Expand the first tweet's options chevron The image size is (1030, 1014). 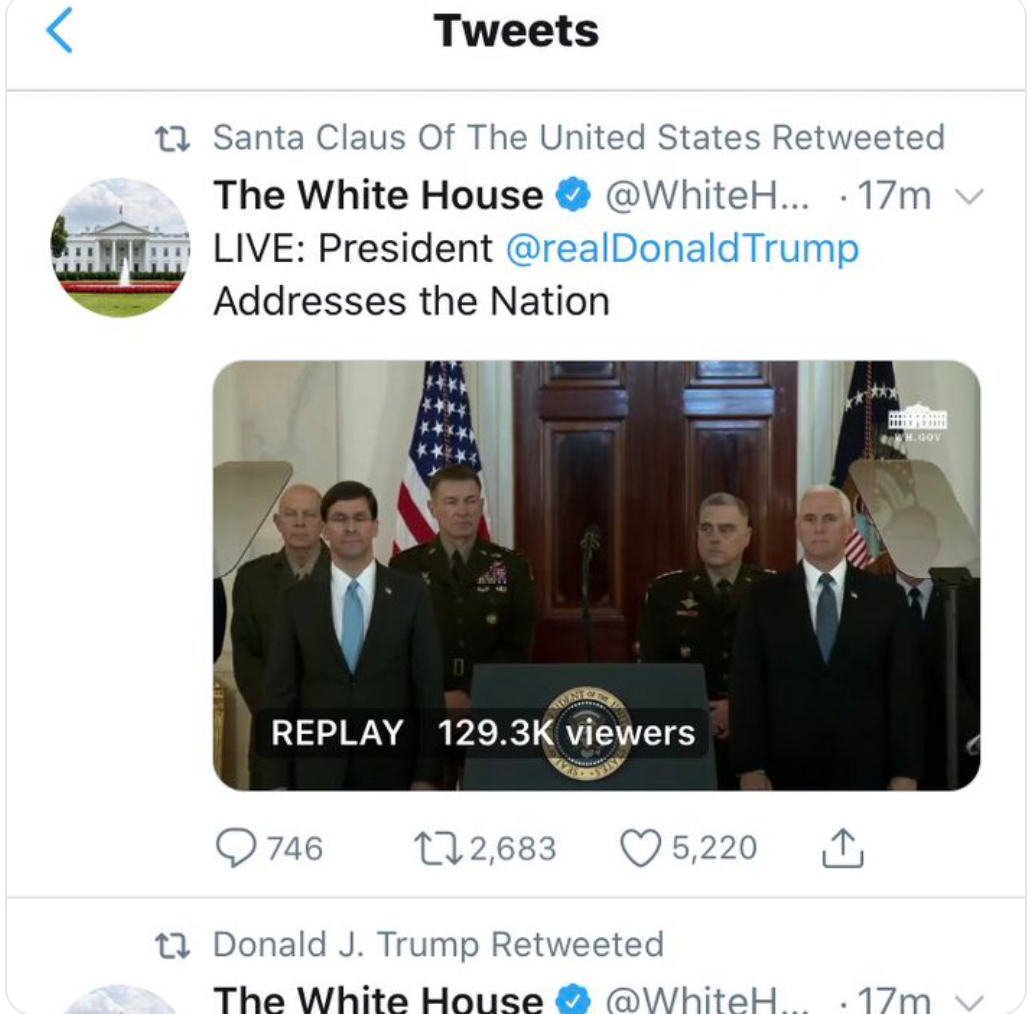pyautogui.click(x=967, y=196)
